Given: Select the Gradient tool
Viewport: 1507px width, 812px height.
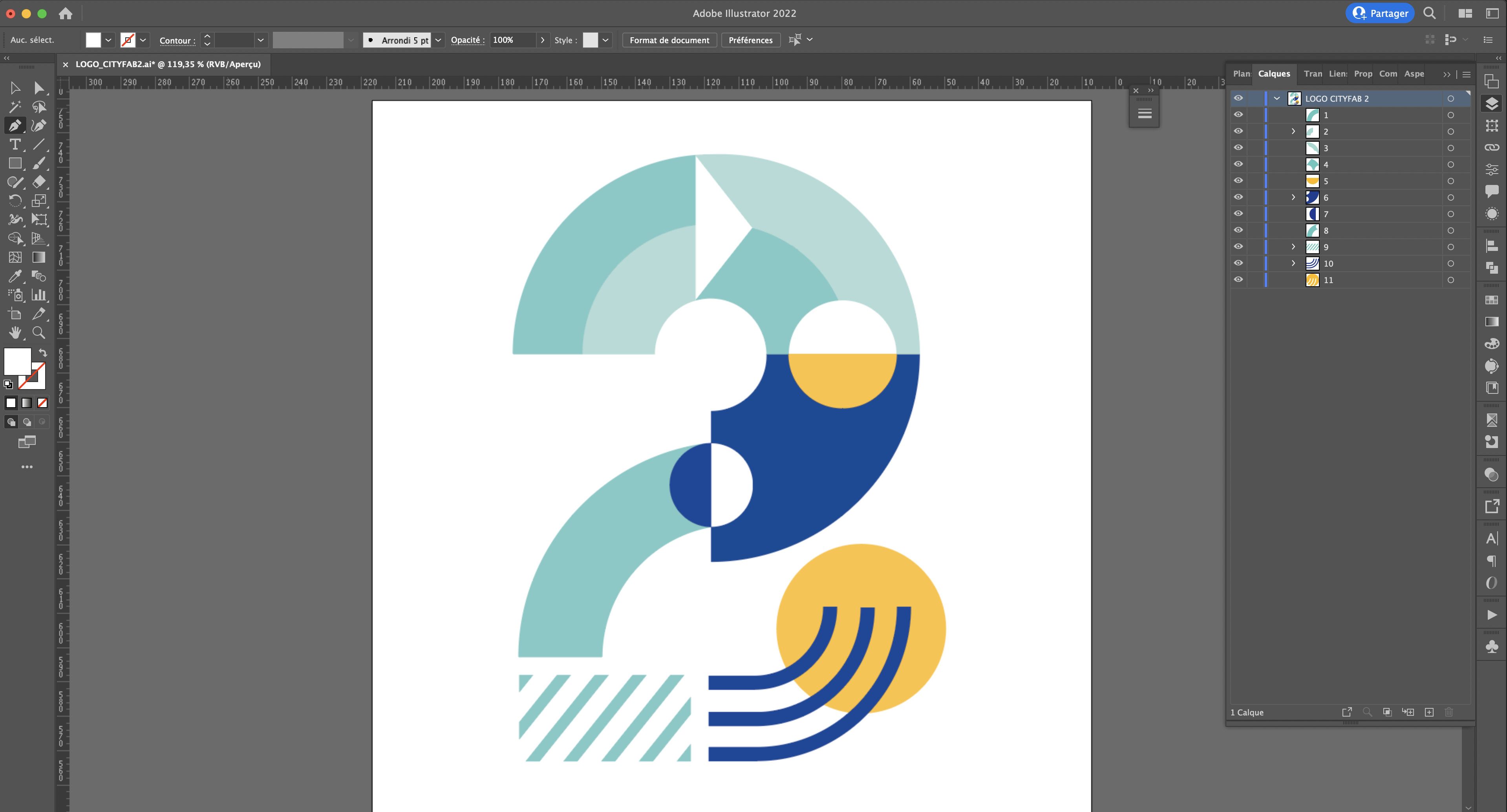Looking at the screenshot, I should pyautogui.click(x=38, y=258).
